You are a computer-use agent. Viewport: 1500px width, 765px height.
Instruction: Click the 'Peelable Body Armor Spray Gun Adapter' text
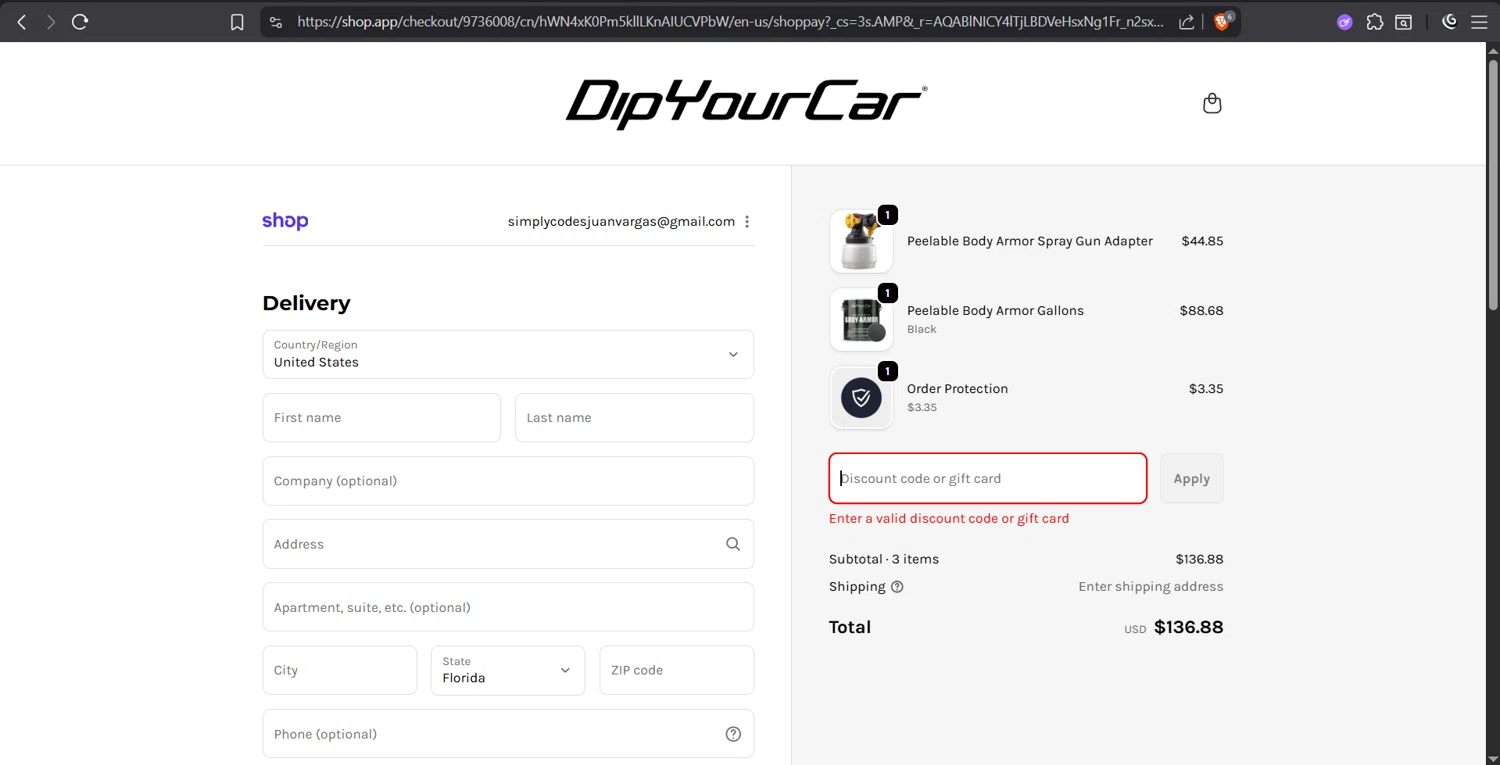[1030, 241]
